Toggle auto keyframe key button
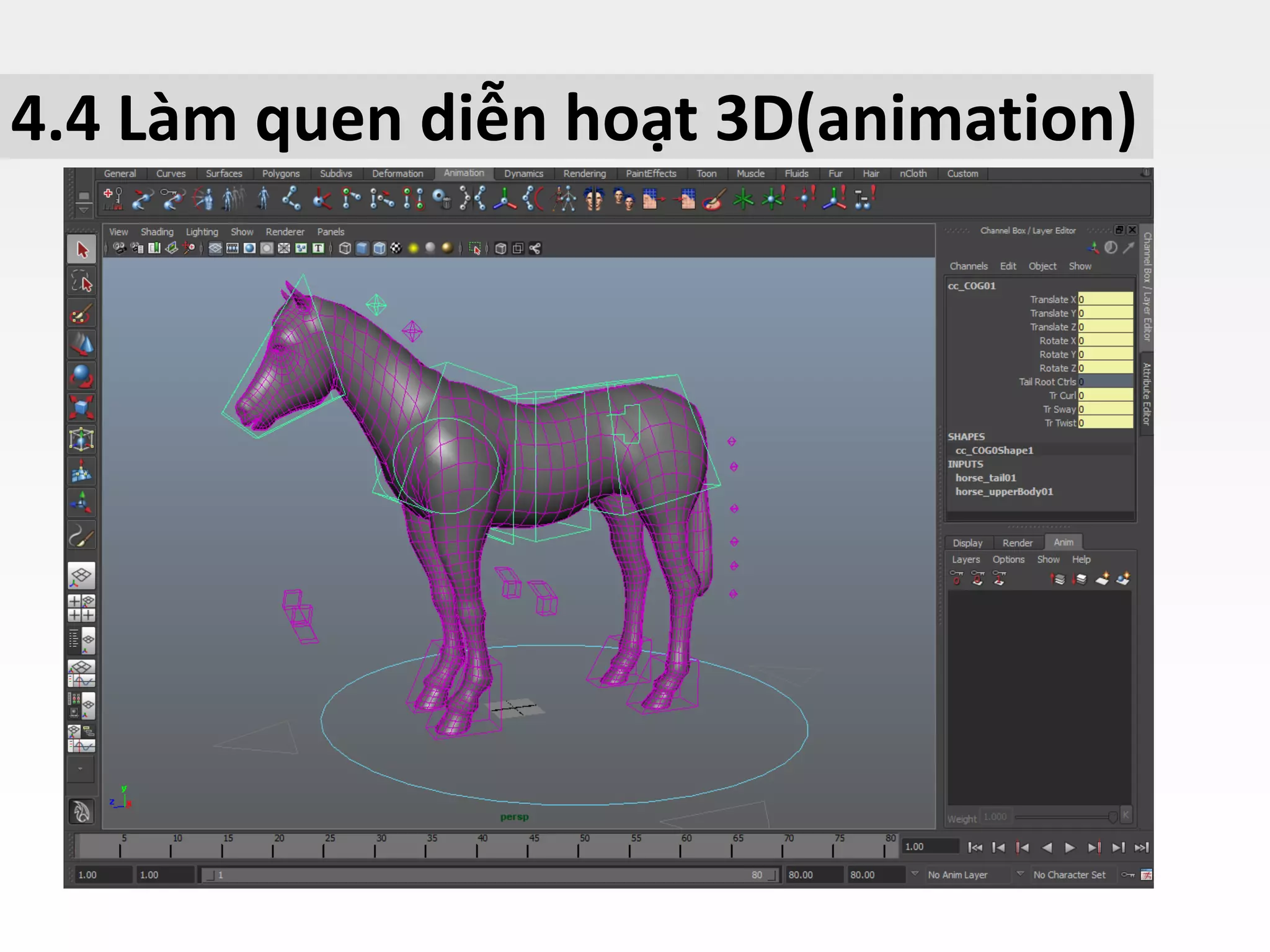The height and width of the screenshot is (952, 1270). coord(1128,875)
